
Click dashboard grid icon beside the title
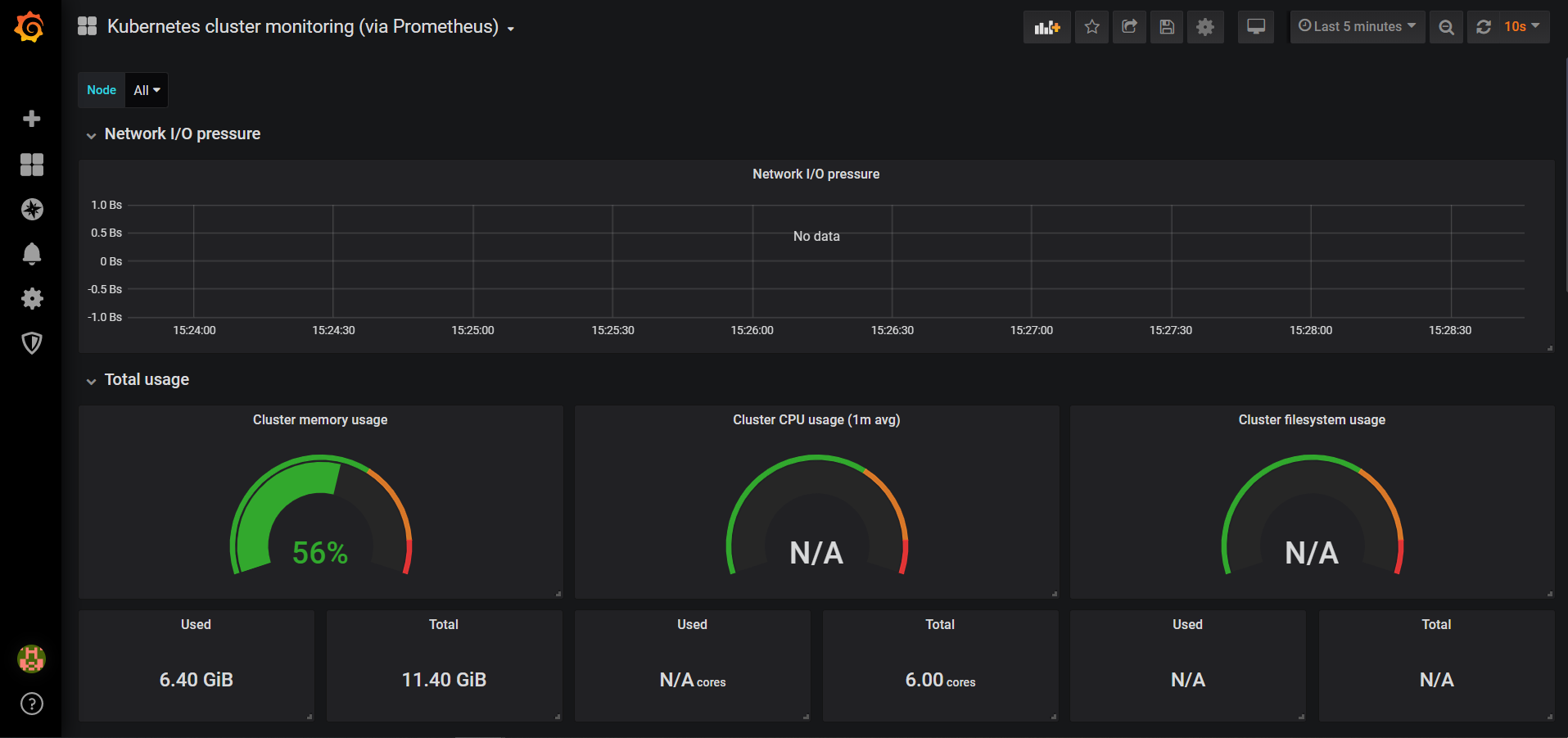87,26
